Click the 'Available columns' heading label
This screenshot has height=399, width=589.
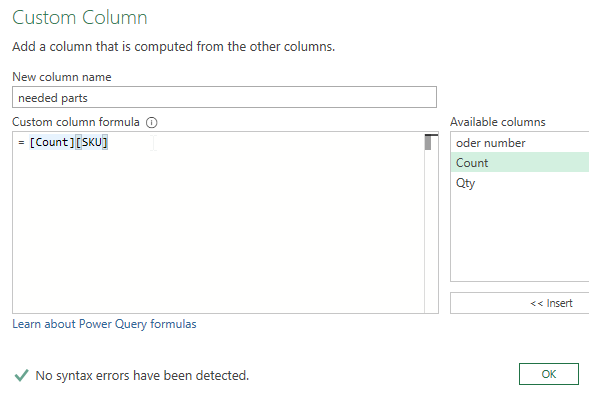coord(497,122)
